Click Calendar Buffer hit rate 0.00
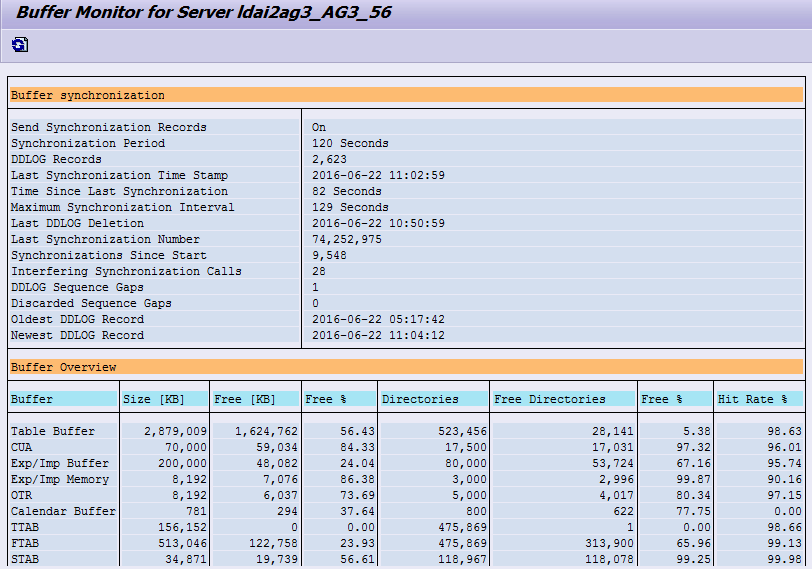This screenshot has height=569, width=812. point(788,512)
